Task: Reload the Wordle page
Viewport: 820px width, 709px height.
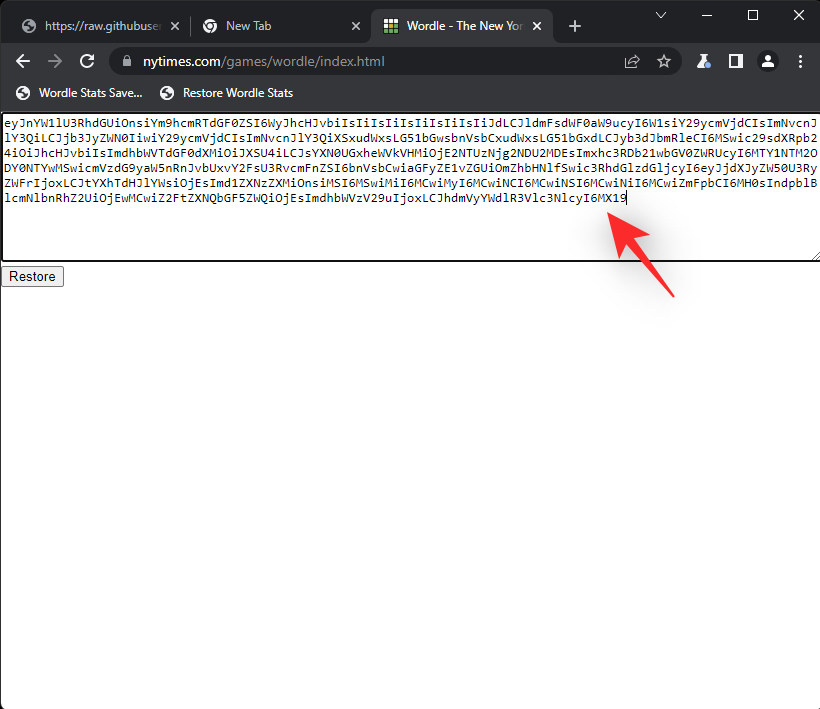Action: click(87, 61)
